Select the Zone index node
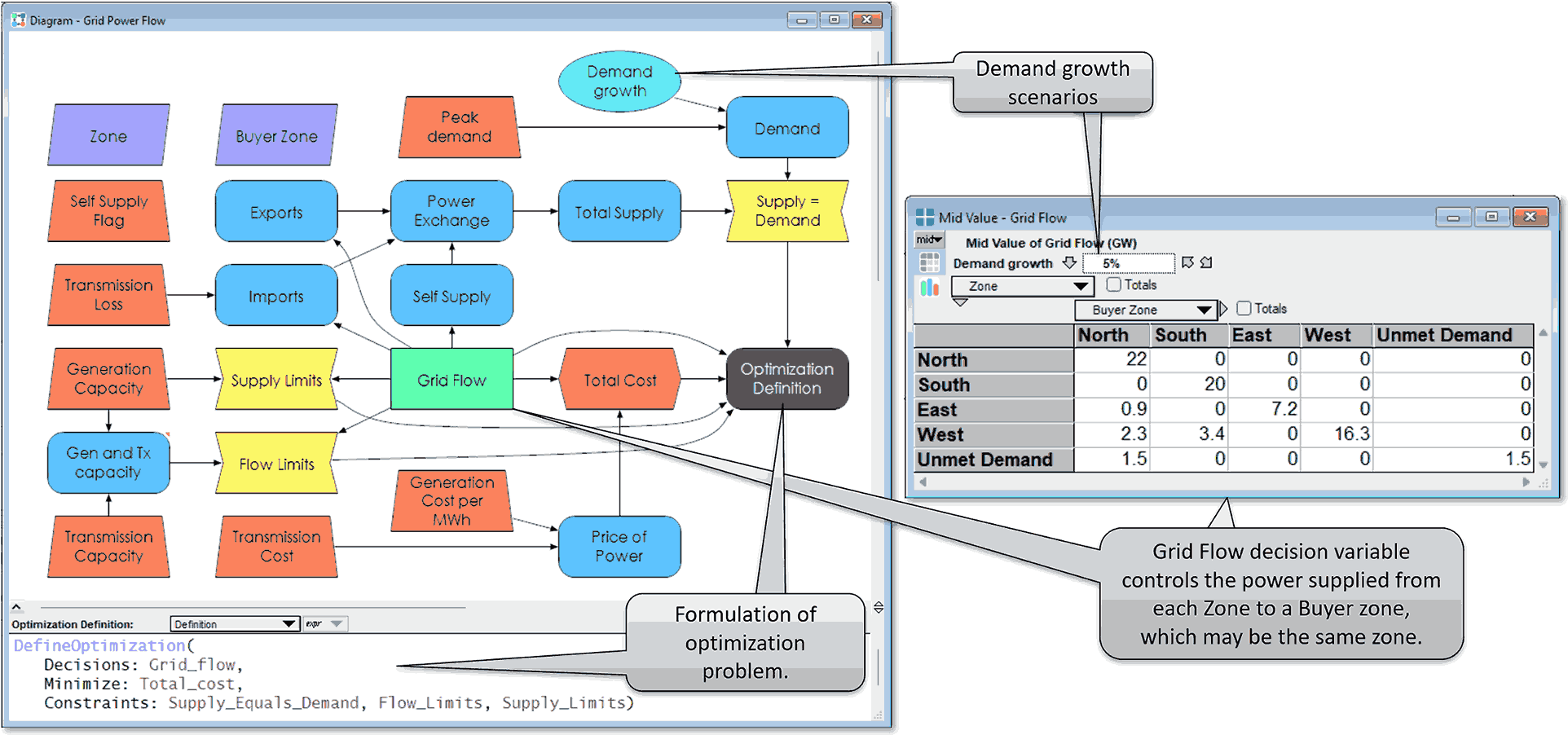The width and height of the screenshot is (1568, 735). click(x=108, y=135)
